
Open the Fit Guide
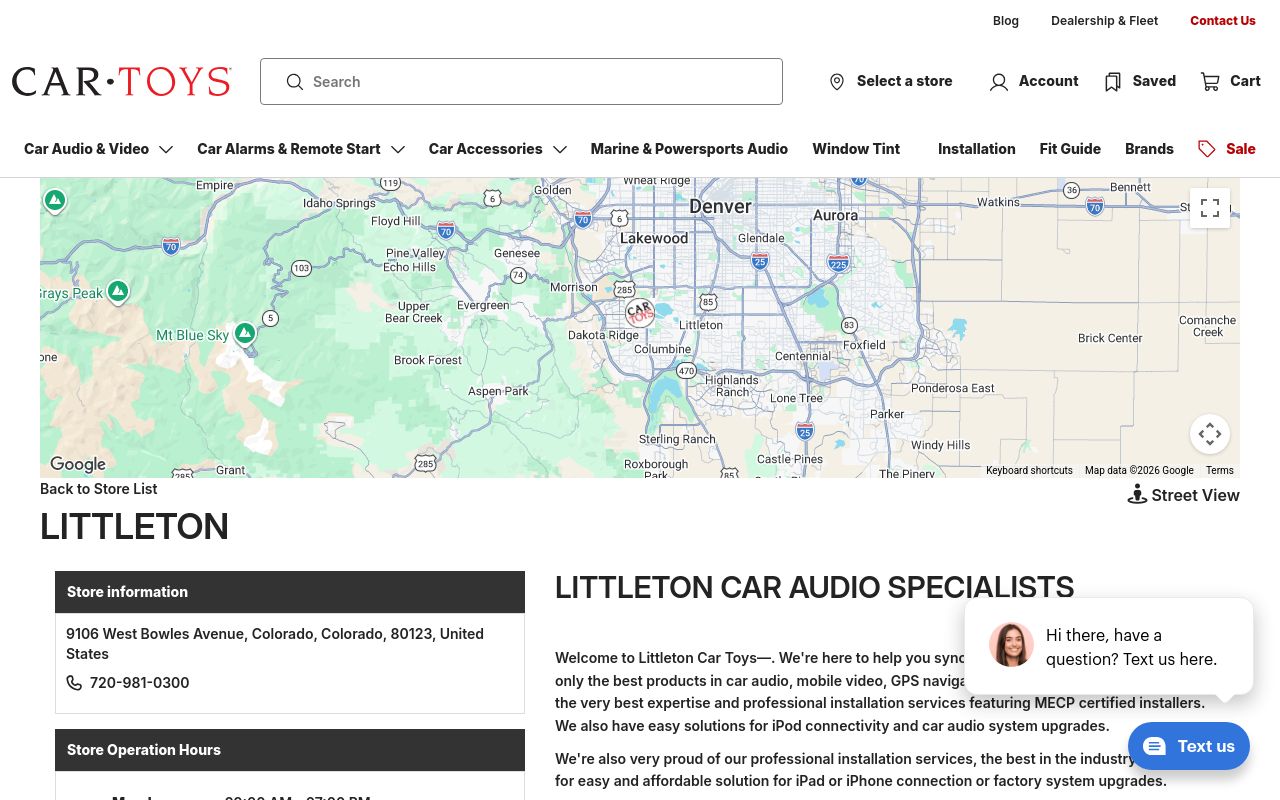(x=1070, y=149)
